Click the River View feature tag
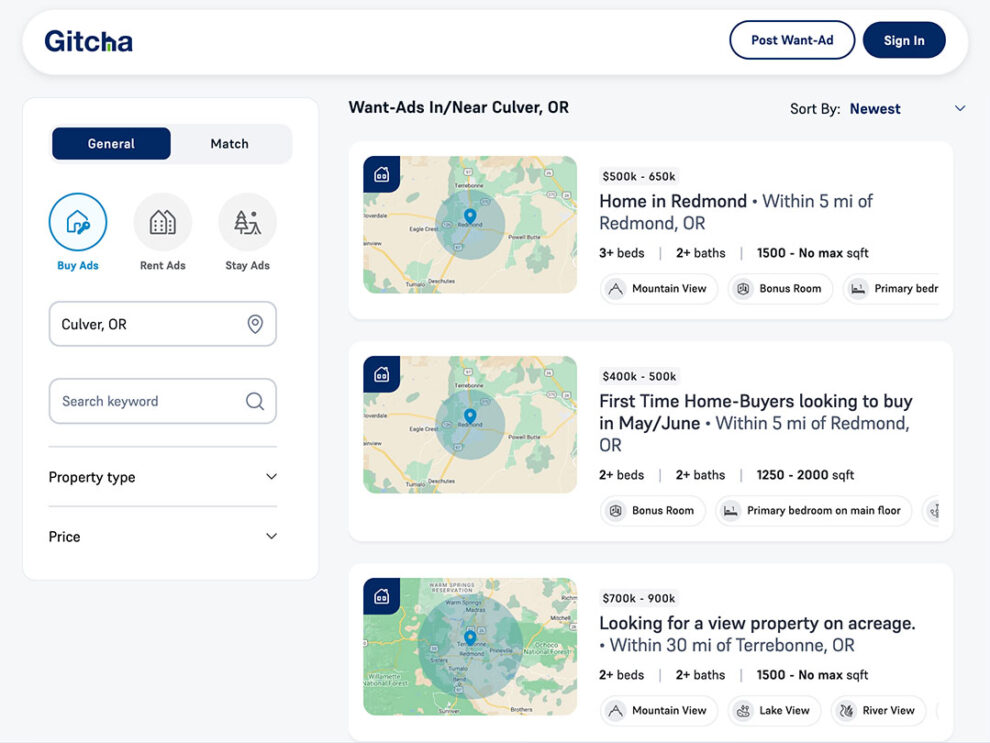The width and height of the screenshot is (990, 743). click(877, 711)
